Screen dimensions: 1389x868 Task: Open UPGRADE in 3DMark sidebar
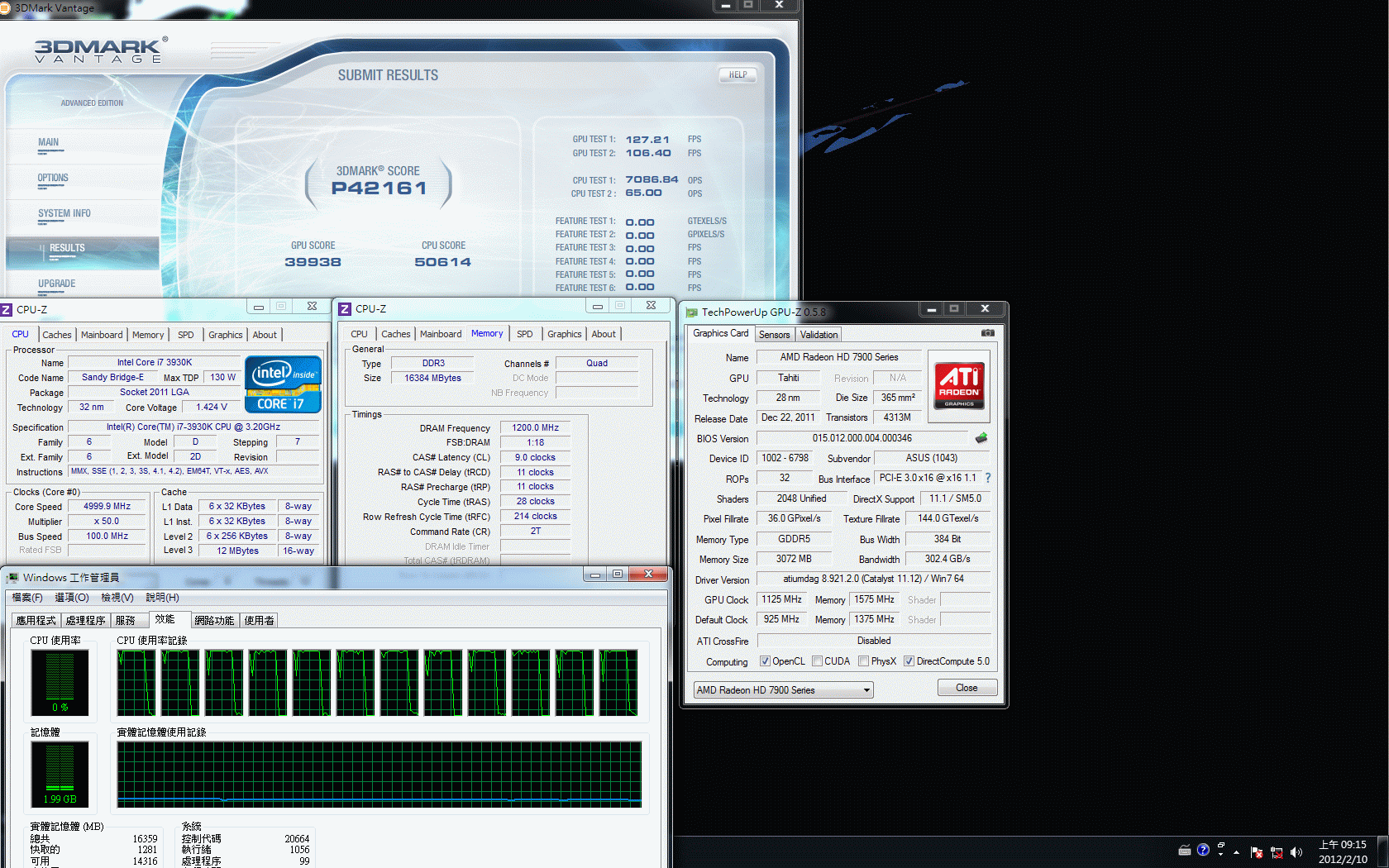[56, 284]
